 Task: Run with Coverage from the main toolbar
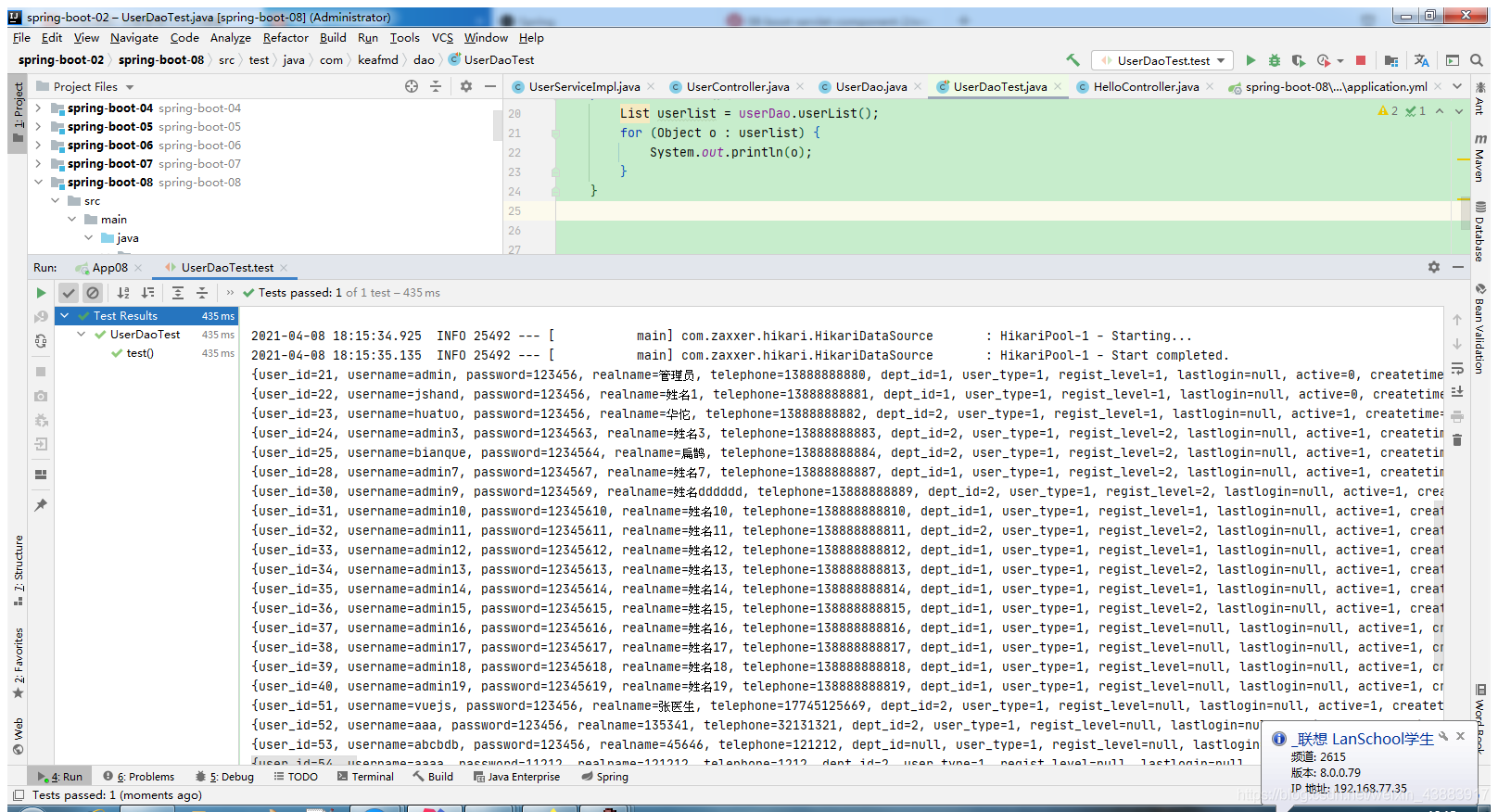point(1299,60)
